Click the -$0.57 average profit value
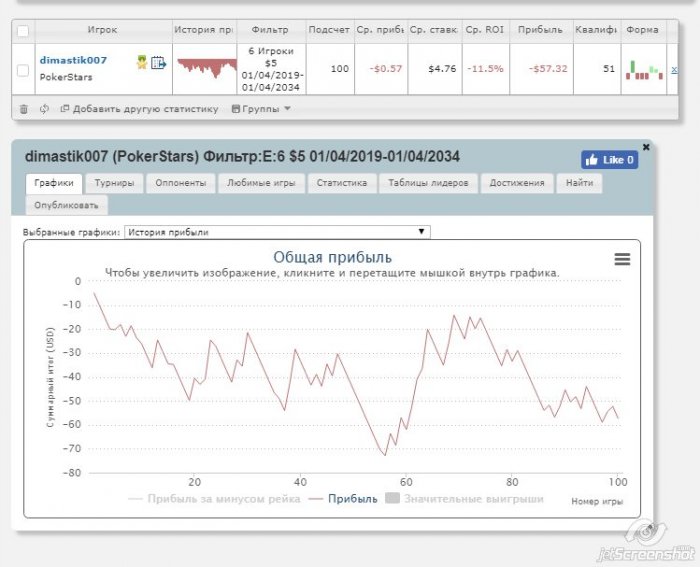The image size is (700, 567). coord(386,69)
